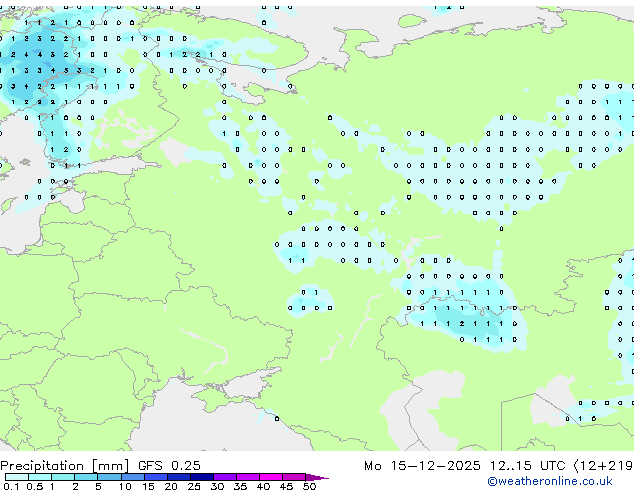Pick the 10–15 mm blue legend swatch
The height and width of the screenshot is (490, 634).
pyautogui.click(x=132, y=477)
